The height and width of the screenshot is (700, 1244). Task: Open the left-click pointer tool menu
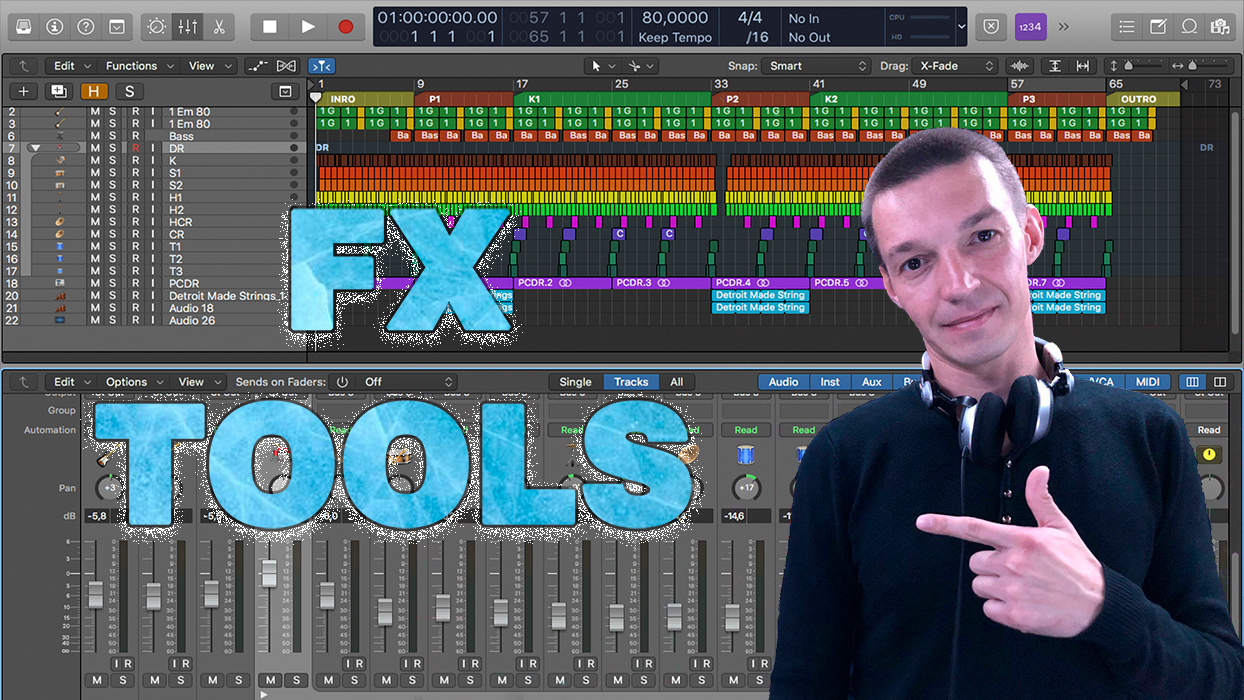pos(602,66)
